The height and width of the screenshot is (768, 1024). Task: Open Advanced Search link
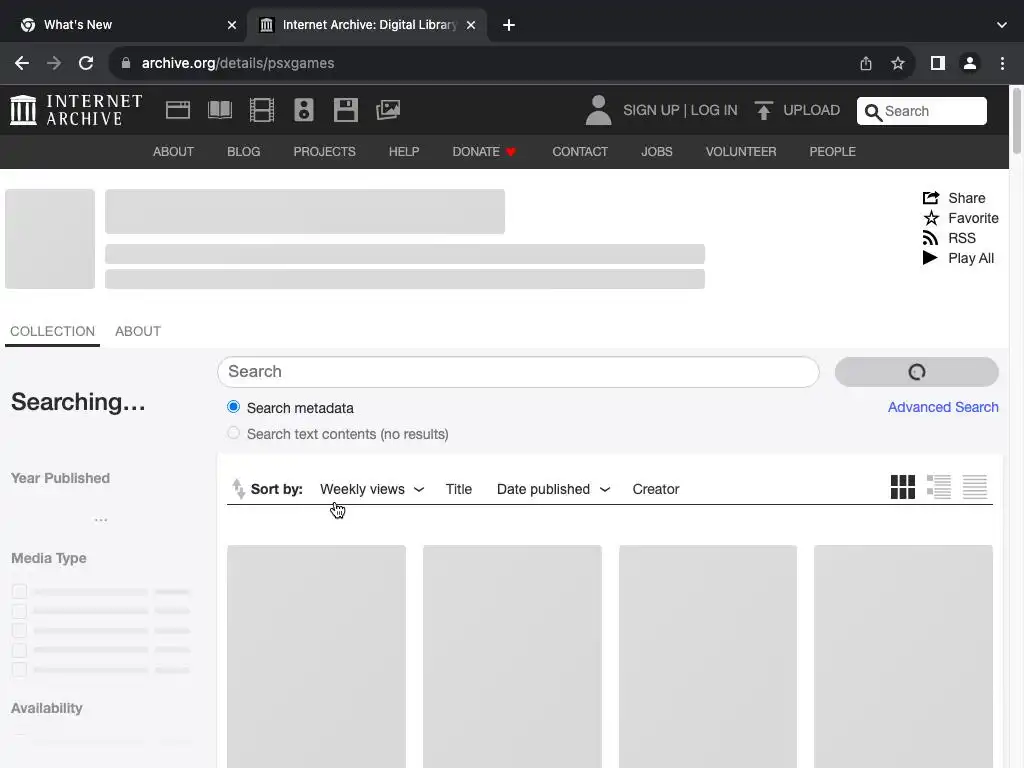click(x=943, y=407)
